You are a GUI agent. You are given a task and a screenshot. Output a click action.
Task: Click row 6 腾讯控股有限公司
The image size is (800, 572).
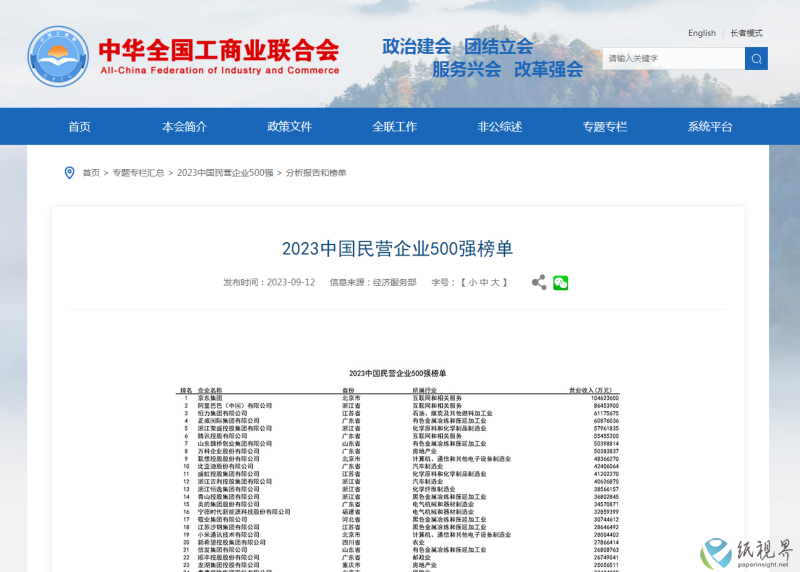(222, 436)
